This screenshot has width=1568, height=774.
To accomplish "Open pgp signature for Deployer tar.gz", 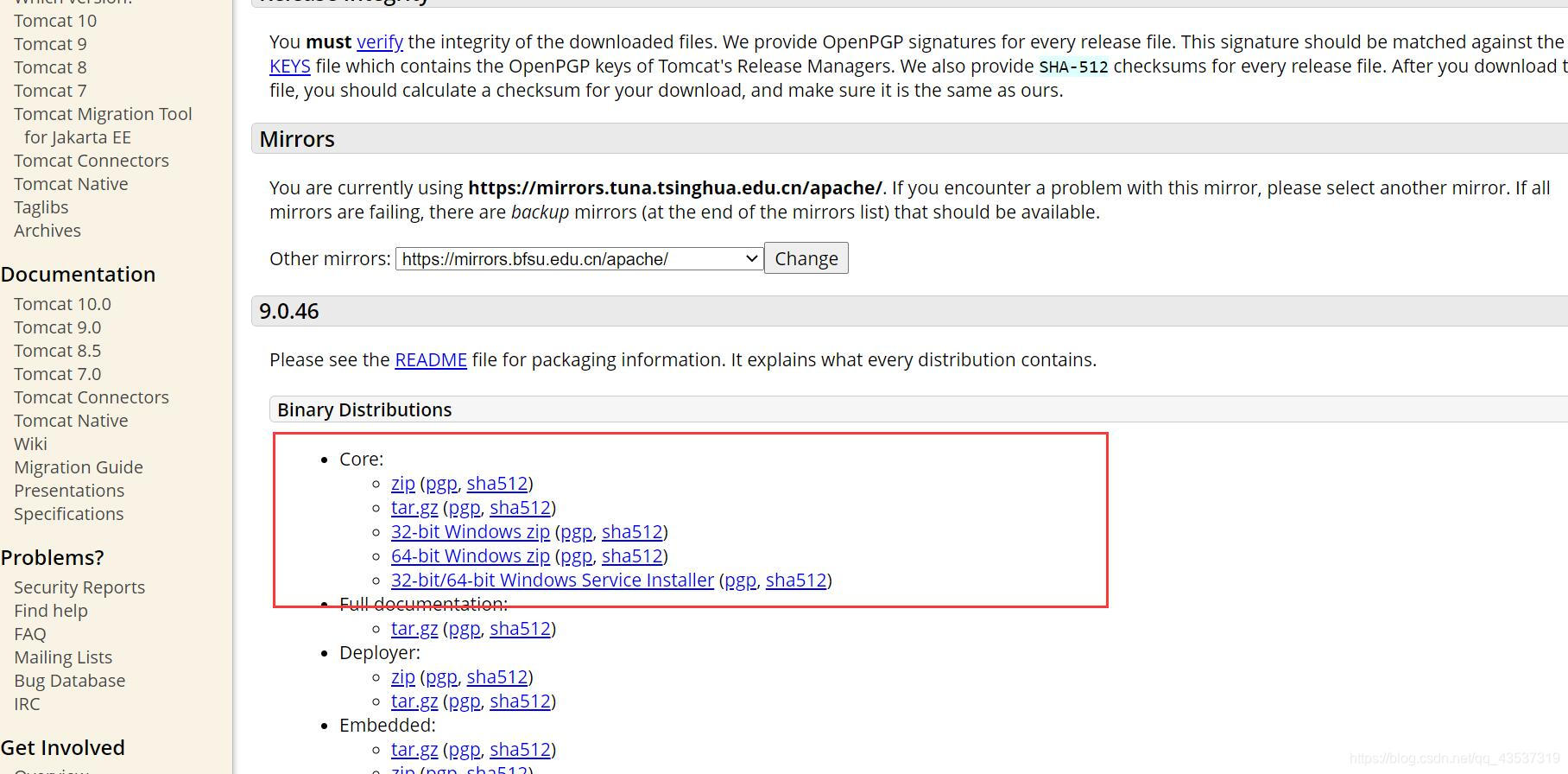I will click(x=465, y=701).
